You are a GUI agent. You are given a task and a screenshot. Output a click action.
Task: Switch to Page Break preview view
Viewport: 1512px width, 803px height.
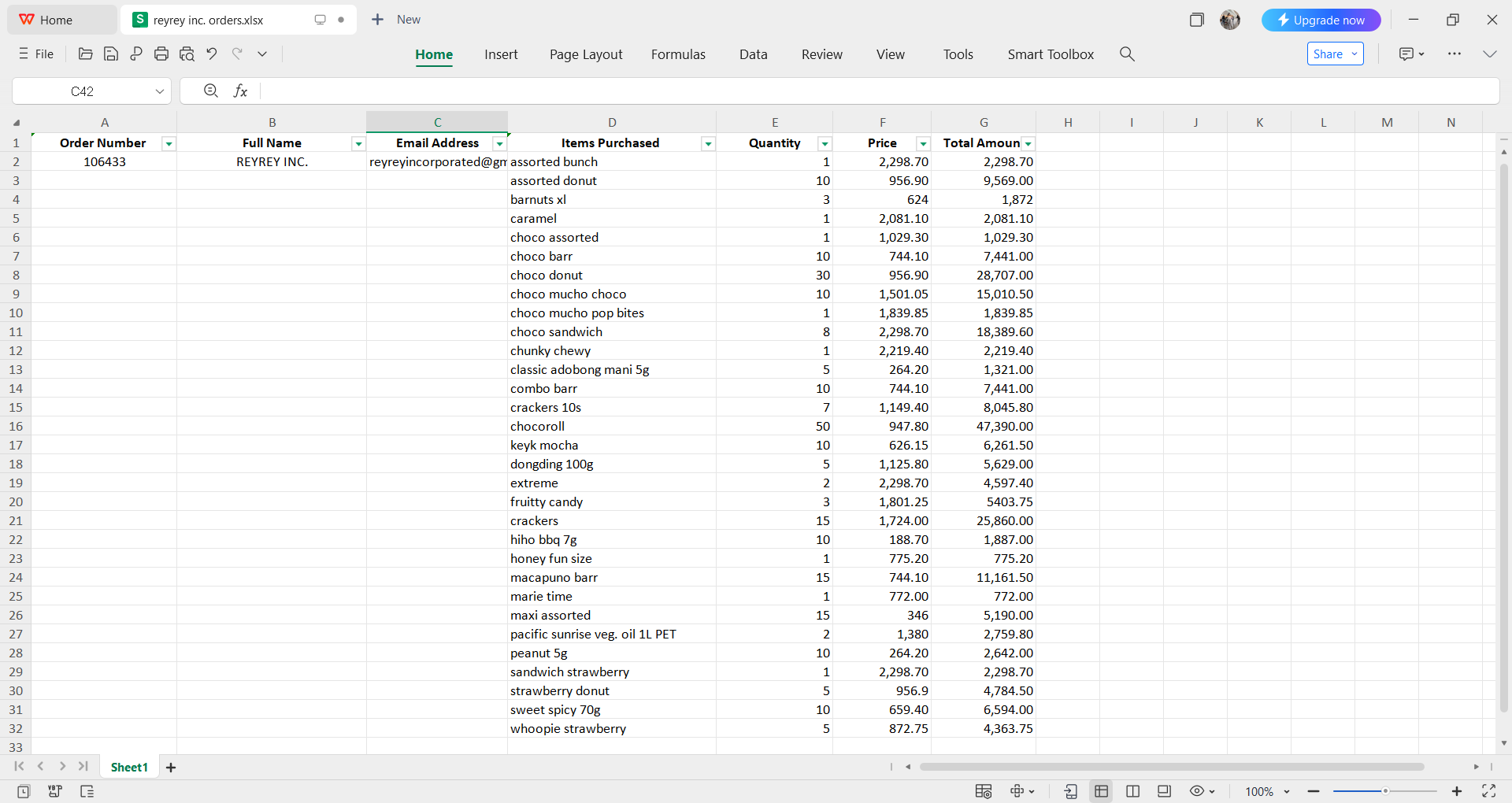pyautogui.click(x=1132, y=791)
